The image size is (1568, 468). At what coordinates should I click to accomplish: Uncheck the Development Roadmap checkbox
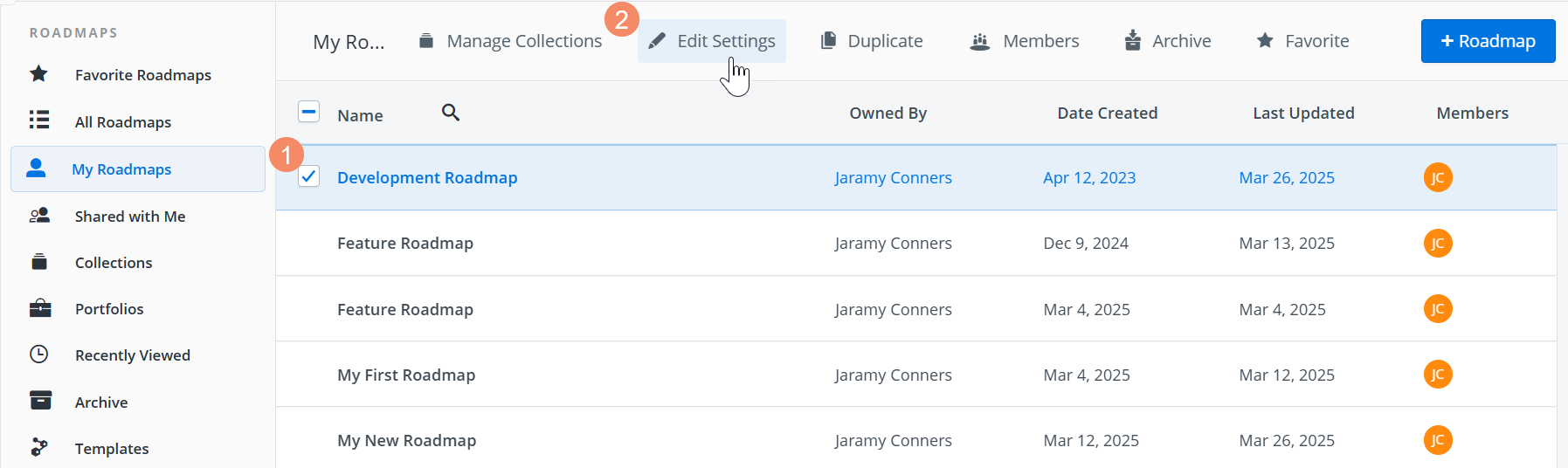click(x=308, y=176)
